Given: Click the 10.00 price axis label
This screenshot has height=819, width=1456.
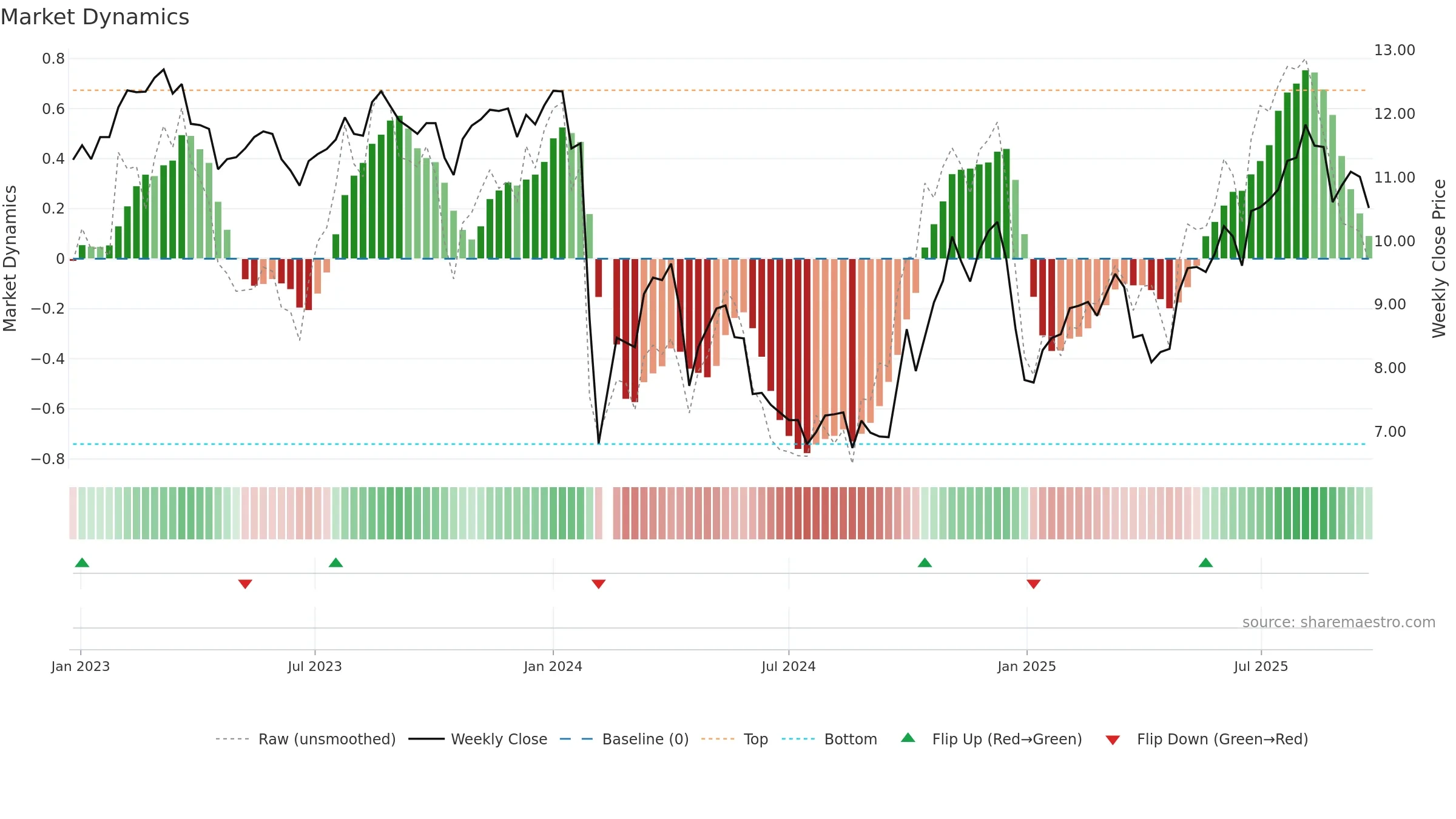Looking at the screenshot, I should point(1395,241).
